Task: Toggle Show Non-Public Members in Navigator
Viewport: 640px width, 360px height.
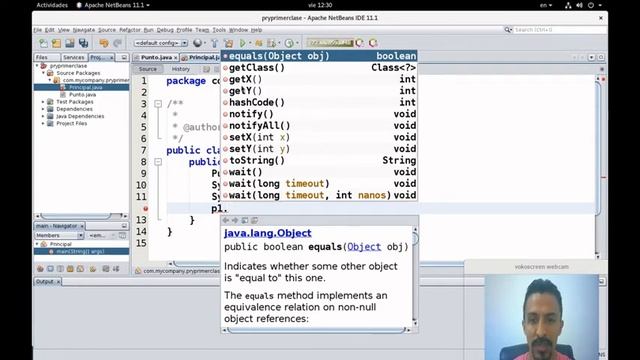Action: click(x=70, y=269)
